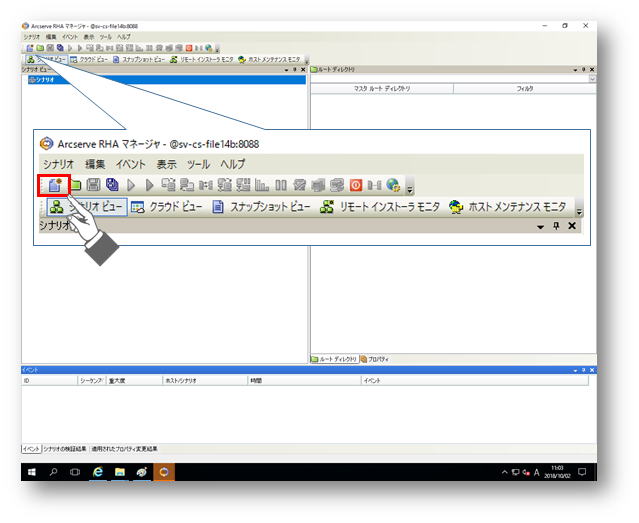Image resolution: width=639 pixels, height=523 pixels.
Task: Open scenario view panel dropdown arrow in main window
Action: pos(286,70)
